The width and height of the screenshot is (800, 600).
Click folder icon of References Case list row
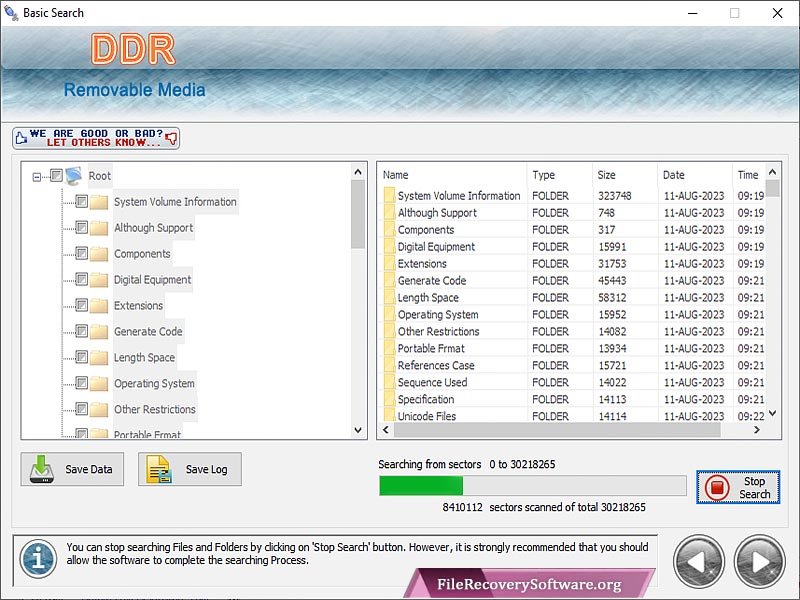pyautogui.click(x=389, y=365)
